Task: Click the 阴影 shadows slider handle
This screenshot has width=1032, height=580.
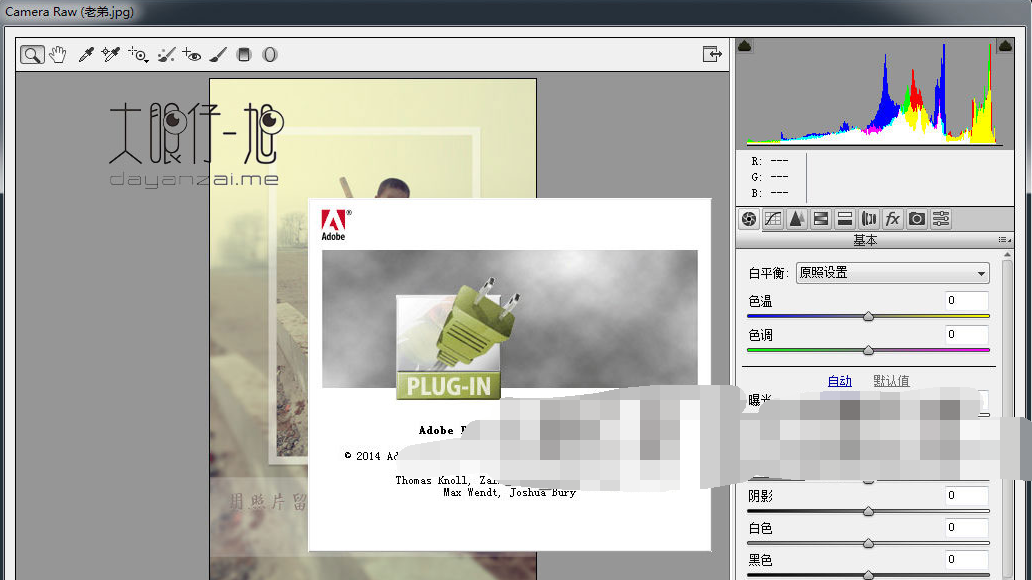Action: coord(868,512)
